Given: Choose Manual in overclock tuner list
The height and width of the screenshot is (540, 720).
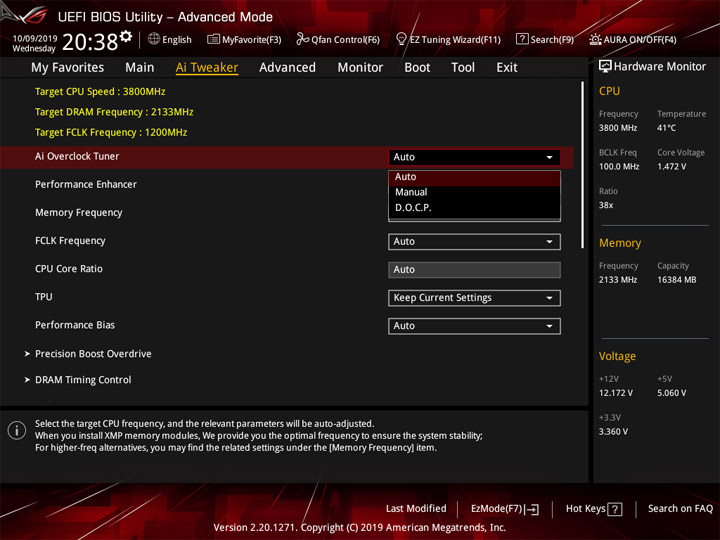Looking at the screenshot, I should point(474,192).
